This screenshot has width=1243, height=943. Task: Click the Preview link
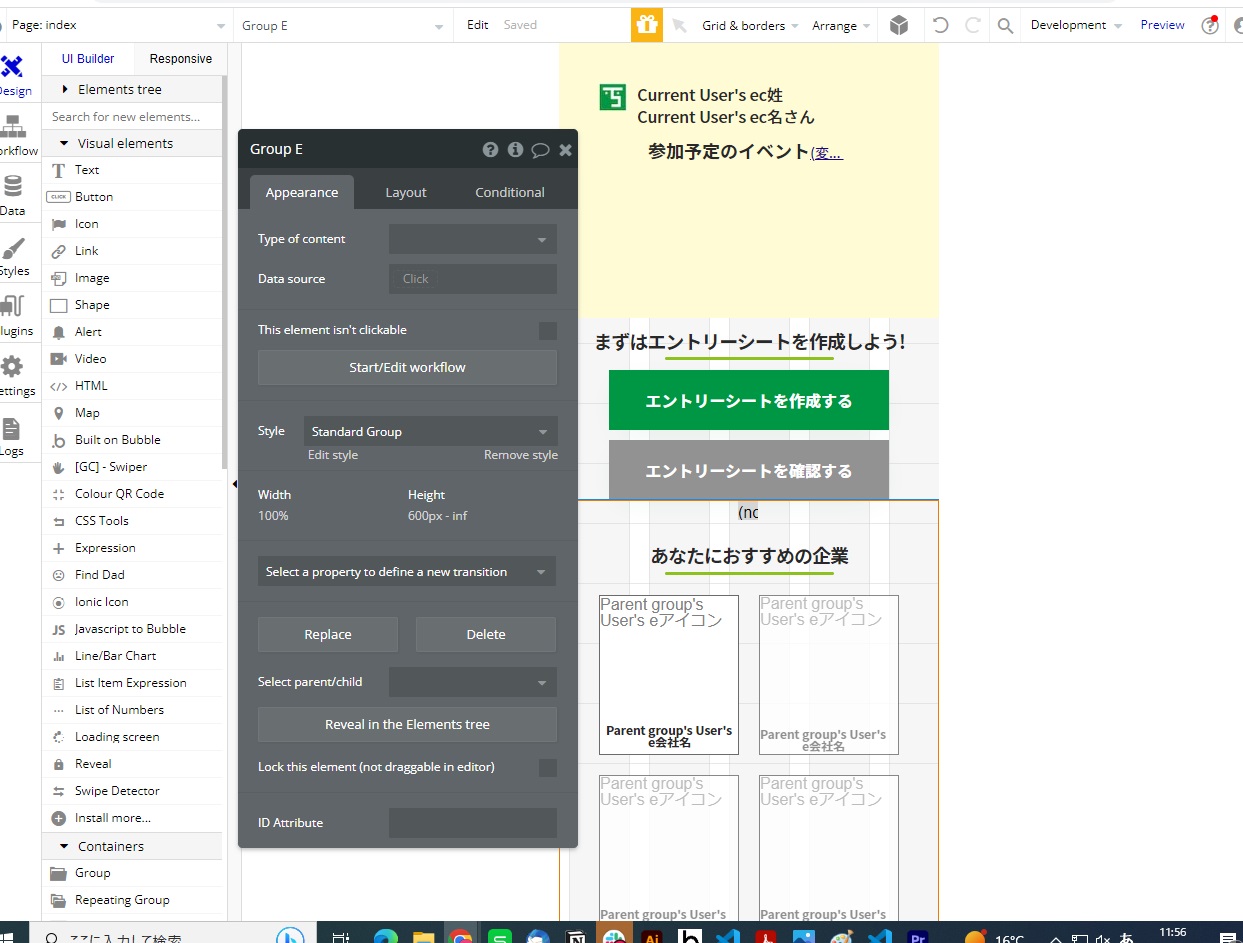(1162, 25)
